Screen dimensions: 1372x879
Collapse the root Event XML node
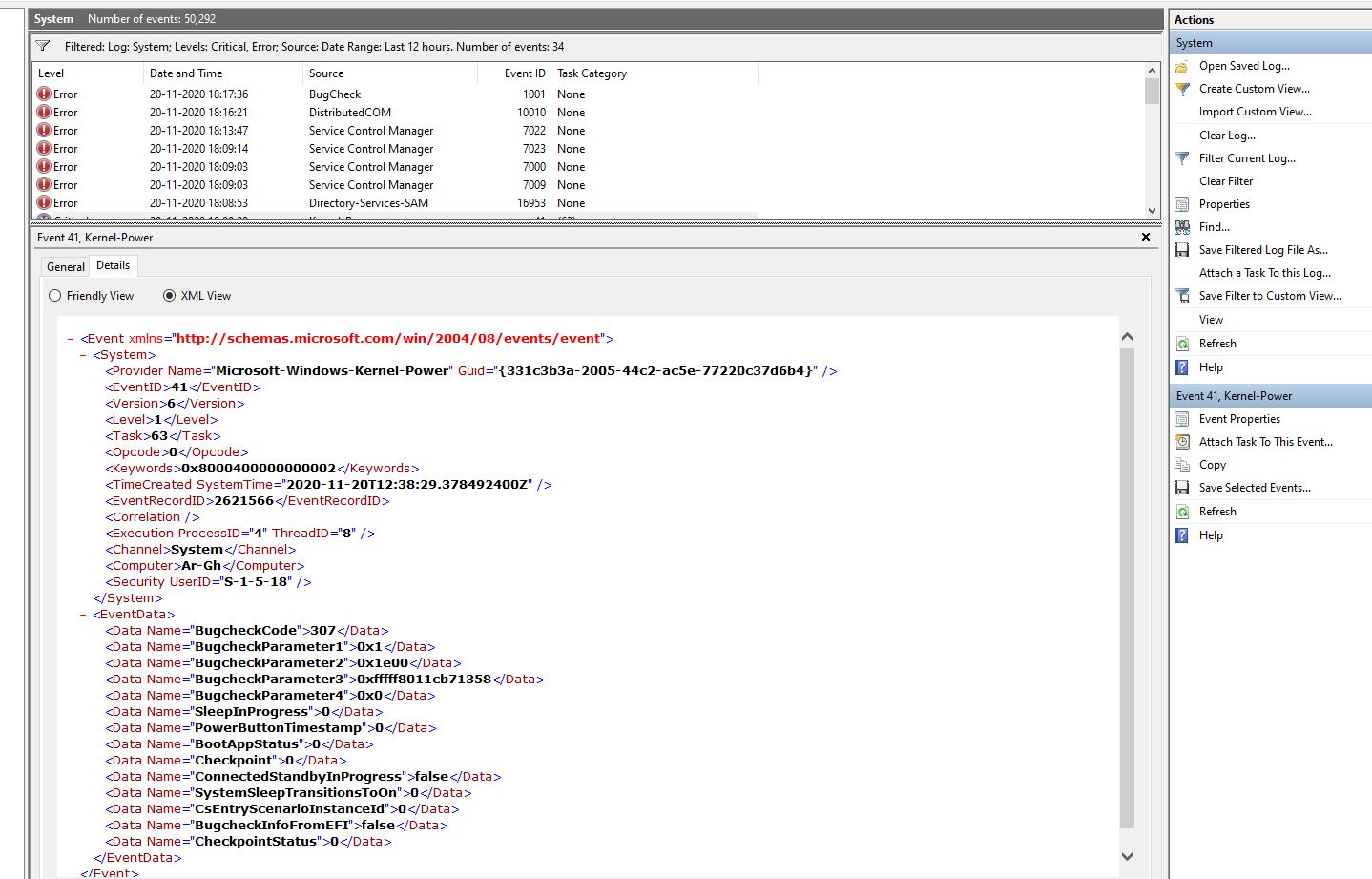(x=71, y=339)
